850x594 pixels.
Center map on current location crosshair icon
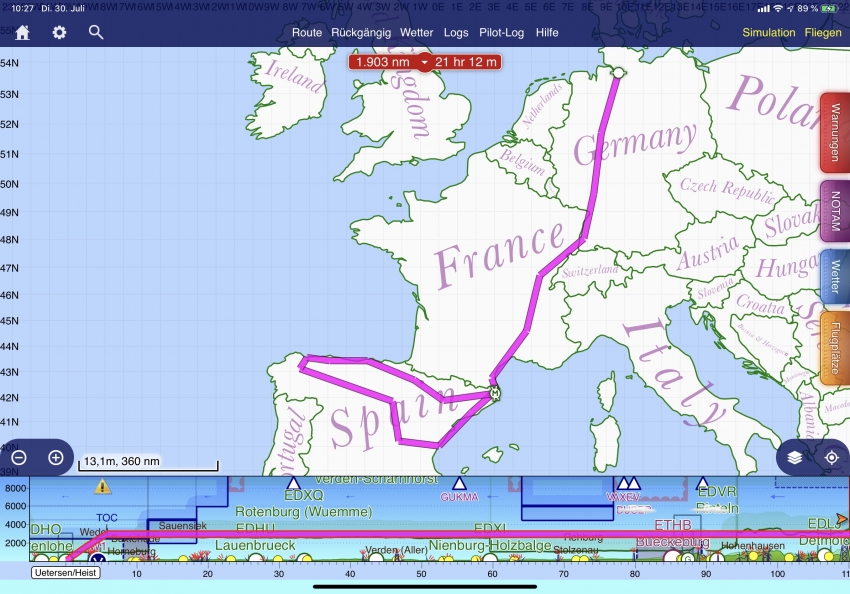click(x=832, y=458)
